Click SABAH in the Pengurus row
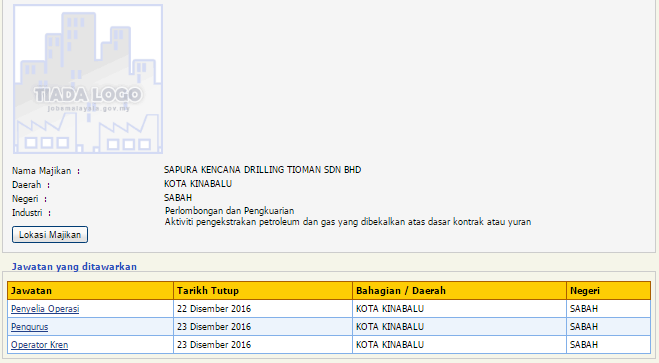Viewport: 659px width, 363px height. click(584, 327)
